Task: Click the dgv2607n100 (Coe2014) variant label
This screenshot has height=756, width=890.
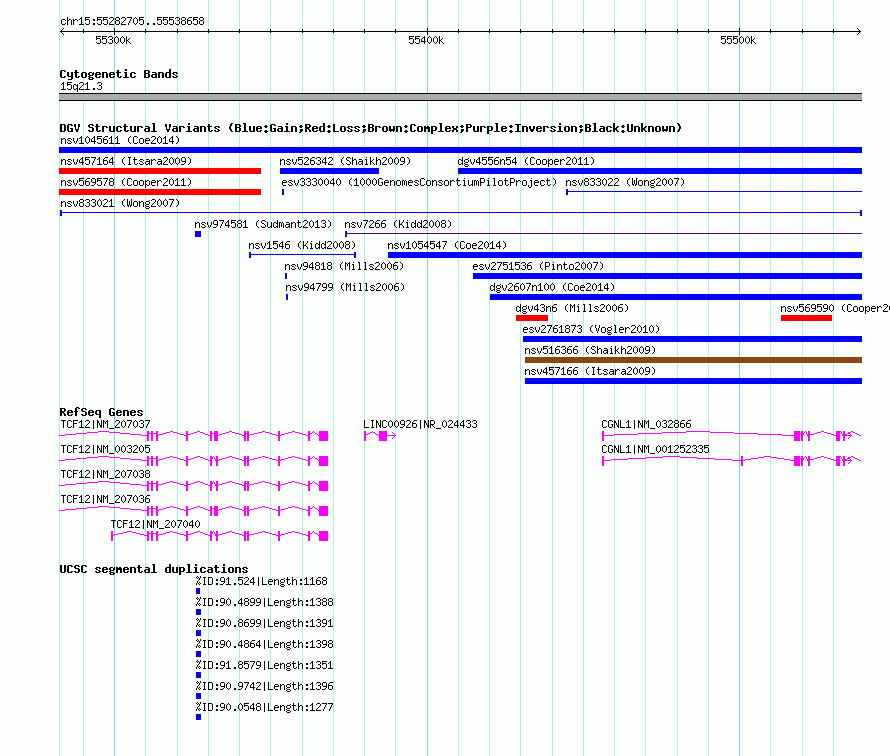Action: [x=552, y=287]
